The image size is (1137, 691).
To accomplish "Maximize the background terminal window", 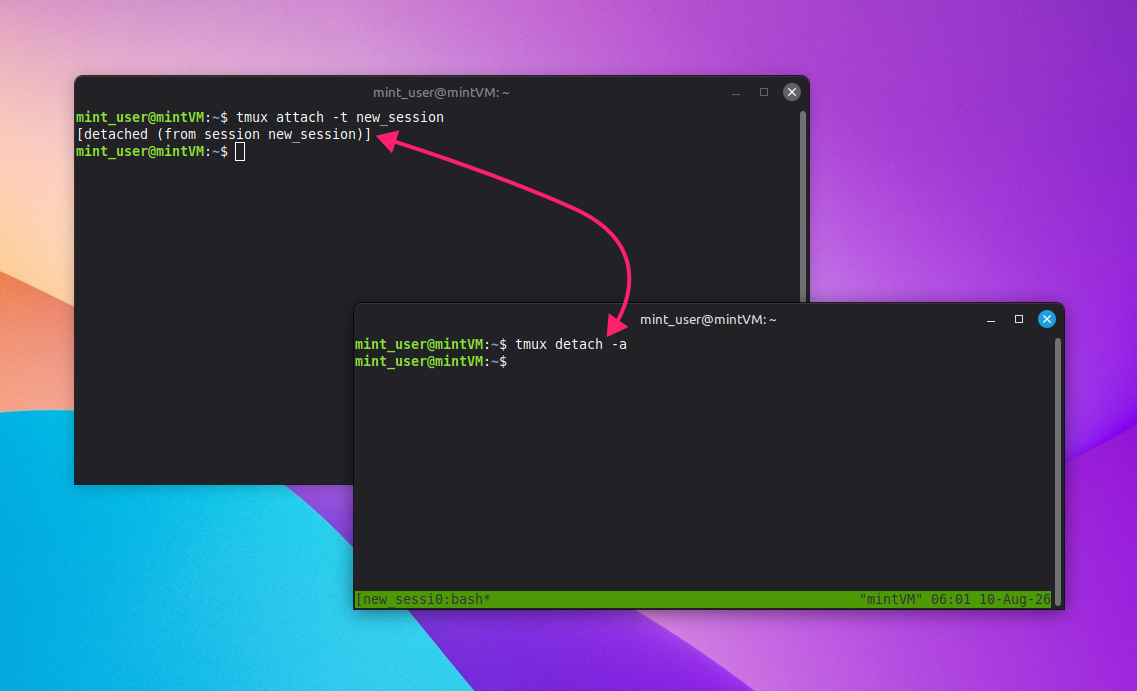I will [764, 92].
